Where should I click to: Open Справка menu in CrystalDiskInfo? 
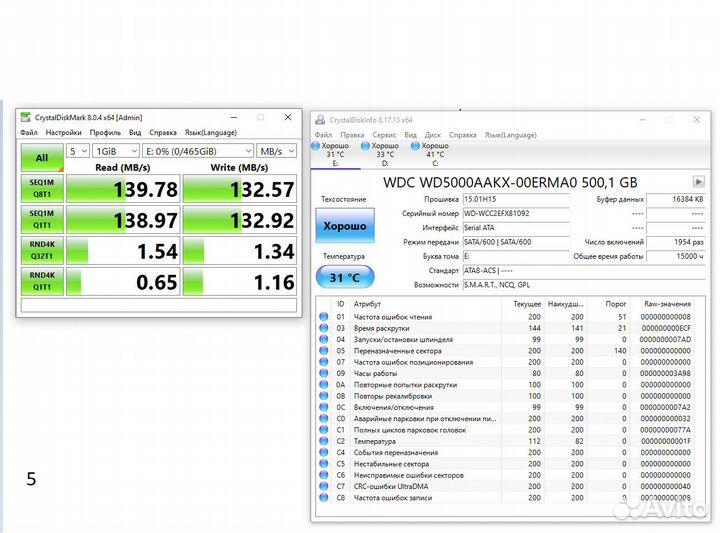462,135
